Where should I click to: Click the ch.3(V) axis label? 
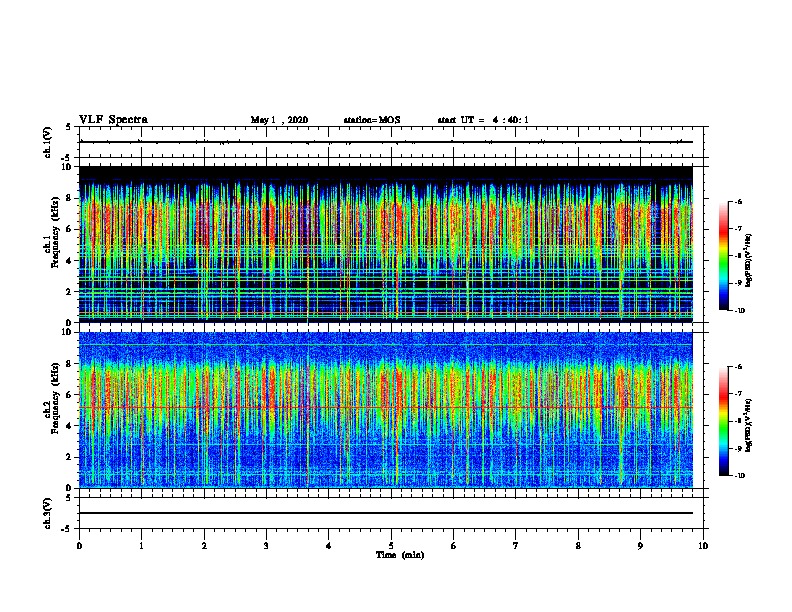(48, 513)
